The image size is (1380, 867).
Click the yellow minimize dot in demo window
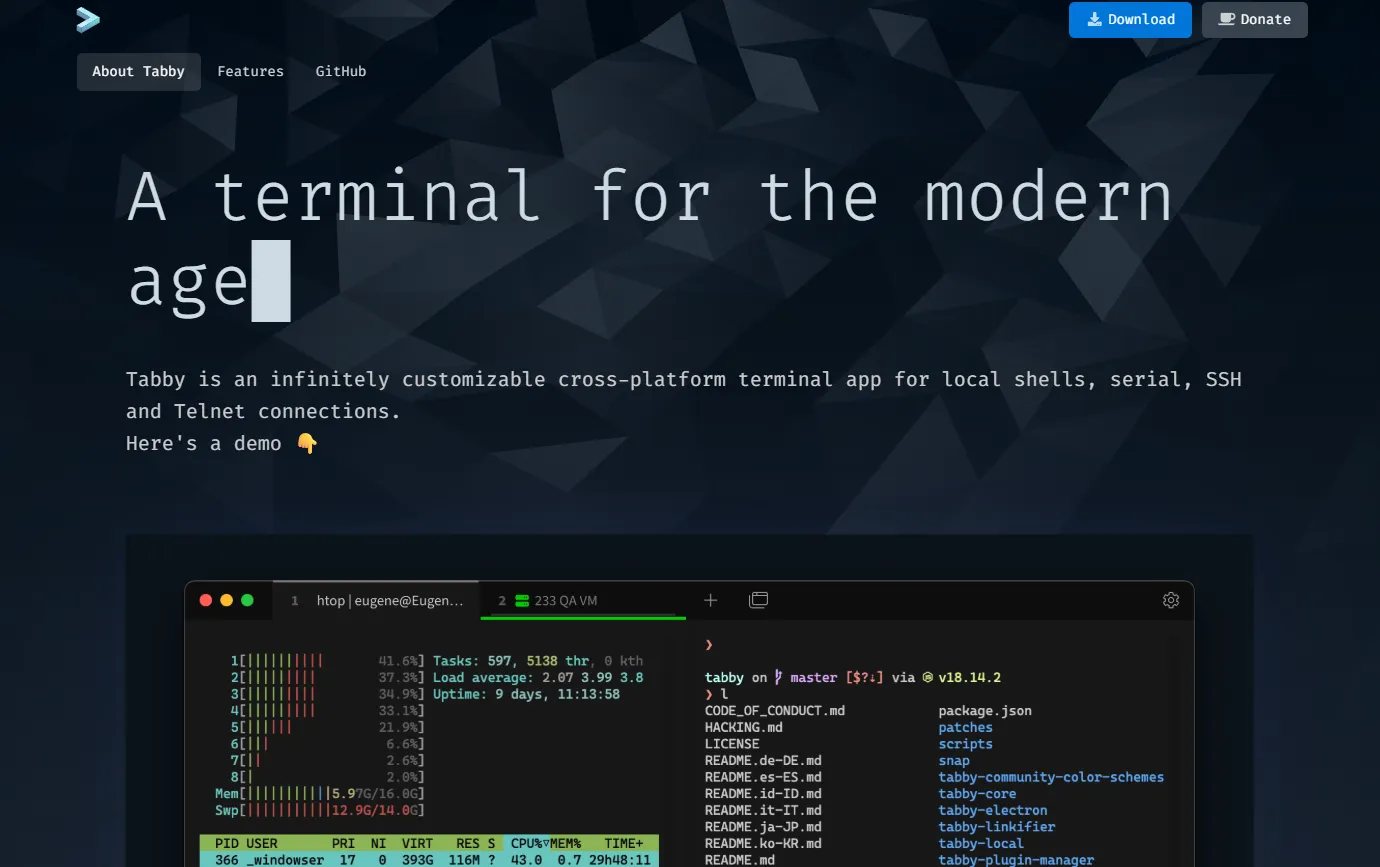tap(227, 600)
